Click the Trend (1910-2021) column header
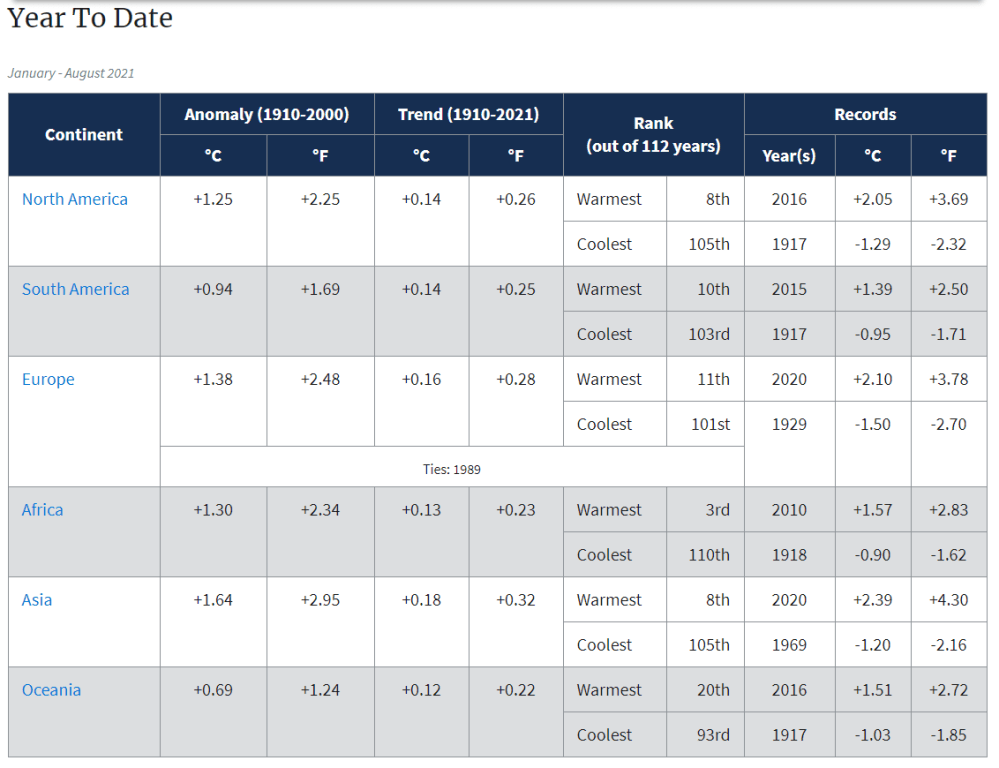 pos(468,114)
